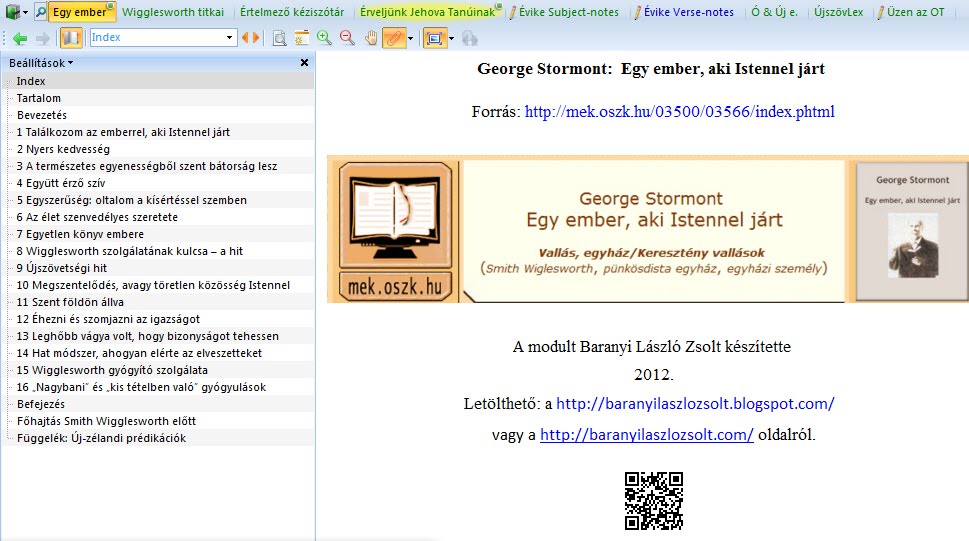Select chapter 4 Együtt érző szív
The image size is (969, 541).
coord(61,183)
